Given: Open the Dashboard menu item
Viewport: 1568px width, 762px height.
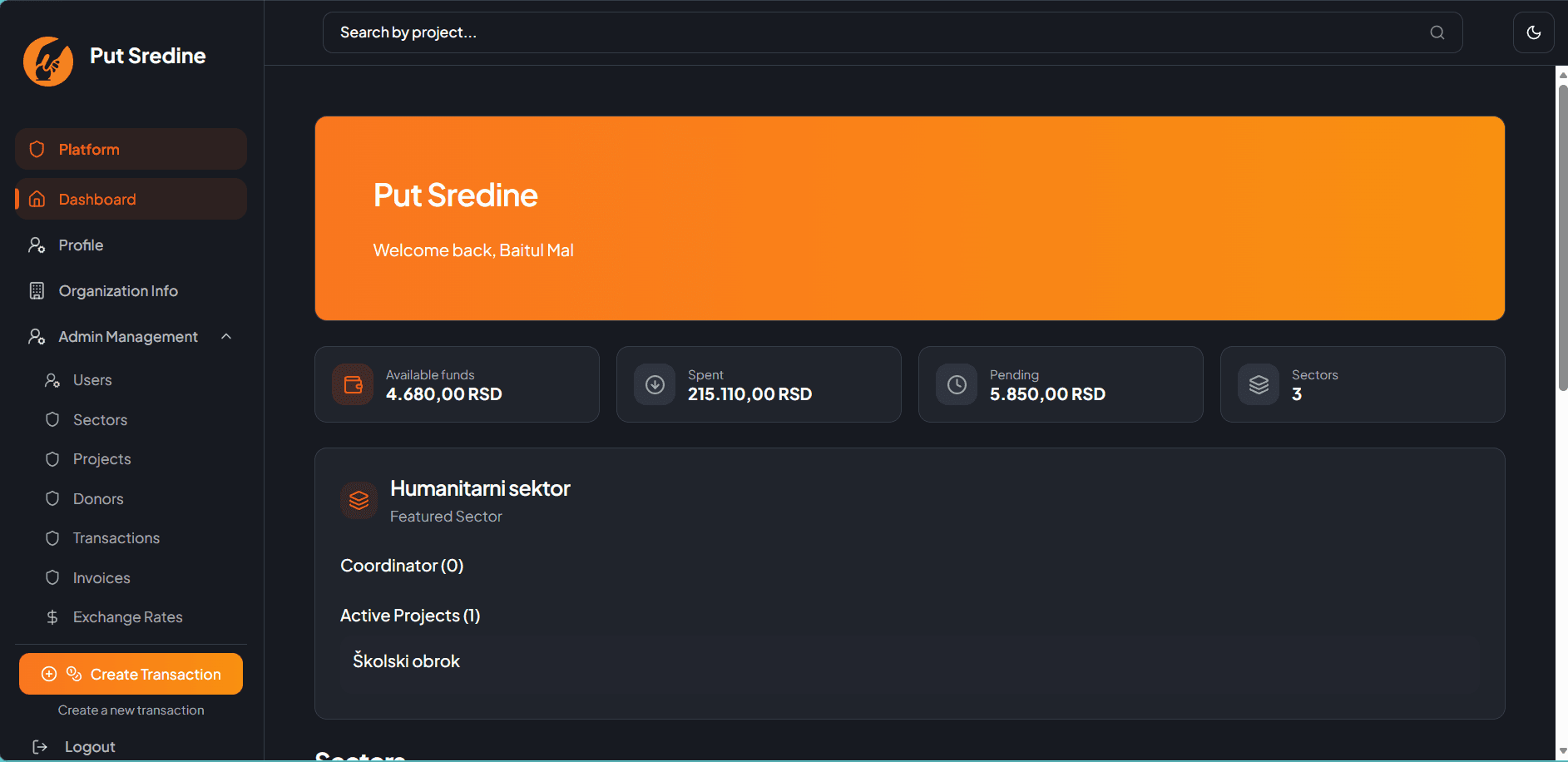Looking at the screenshot, I should pyautogui.click(x=131, y=199).
